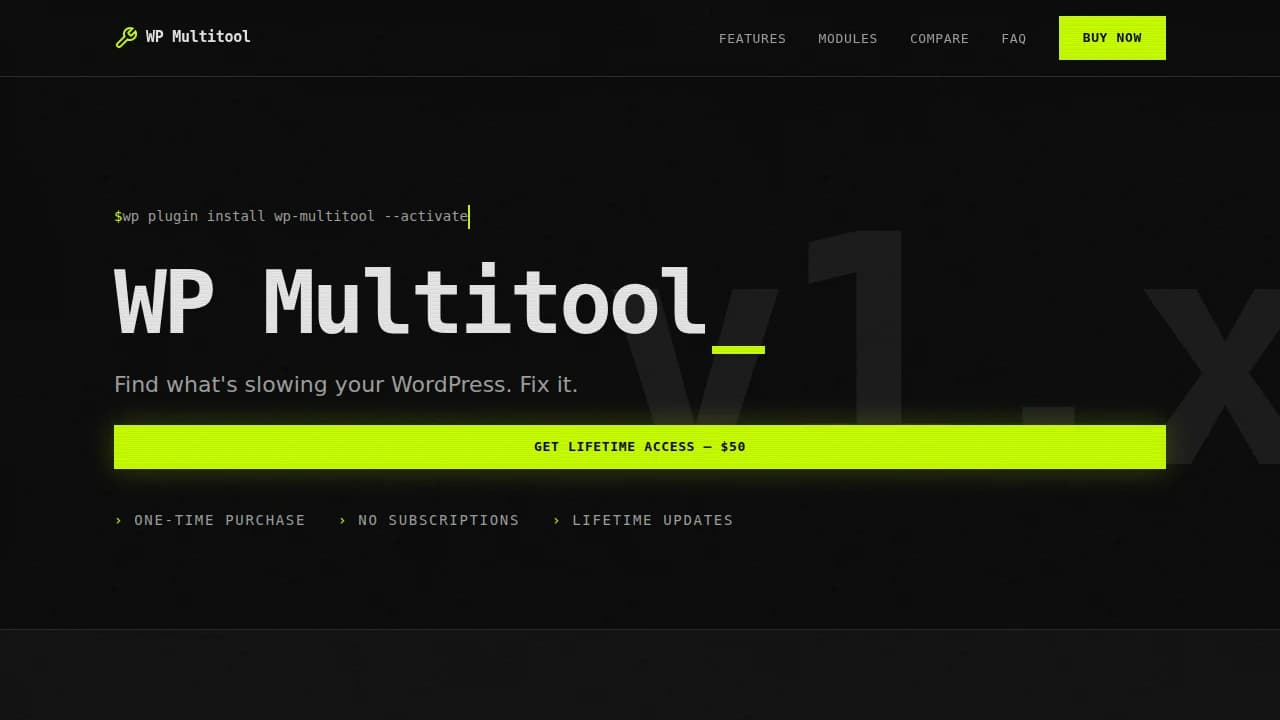
Task: Click the wrench icon in the header logo
Action: coord(125,37)
